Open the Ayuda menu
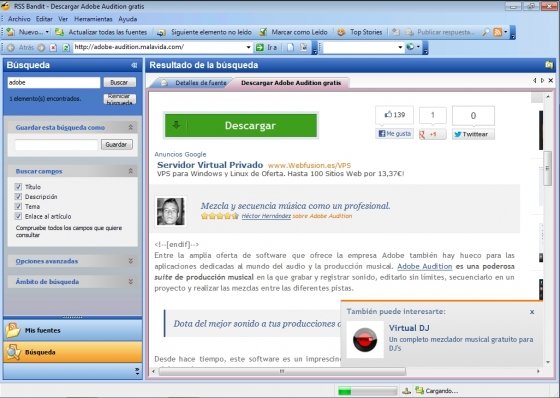Viewport: 560px width, 398px height. click(x=128, y=19)
